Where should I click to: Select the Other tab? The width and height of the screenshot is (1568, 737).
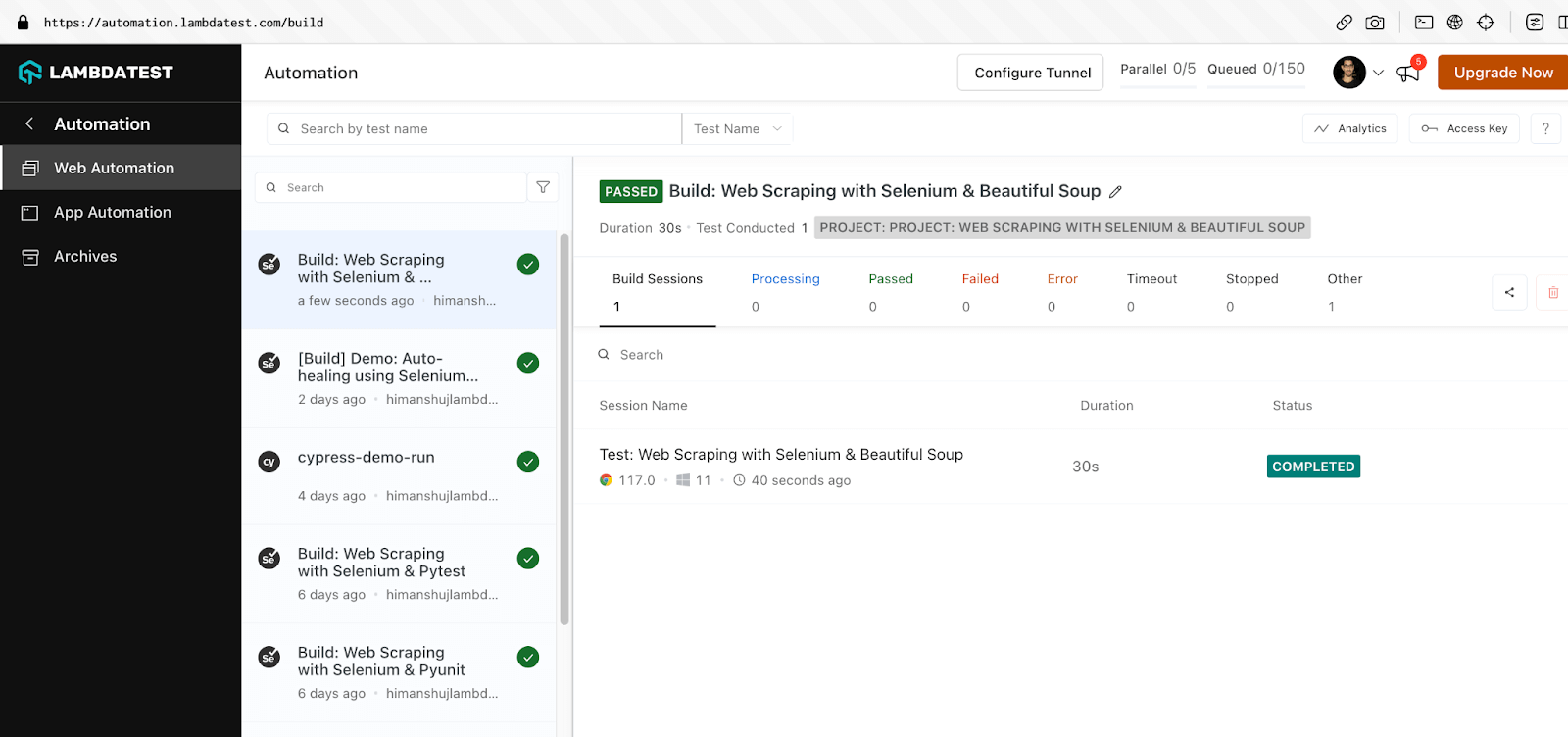[1345, 292]
